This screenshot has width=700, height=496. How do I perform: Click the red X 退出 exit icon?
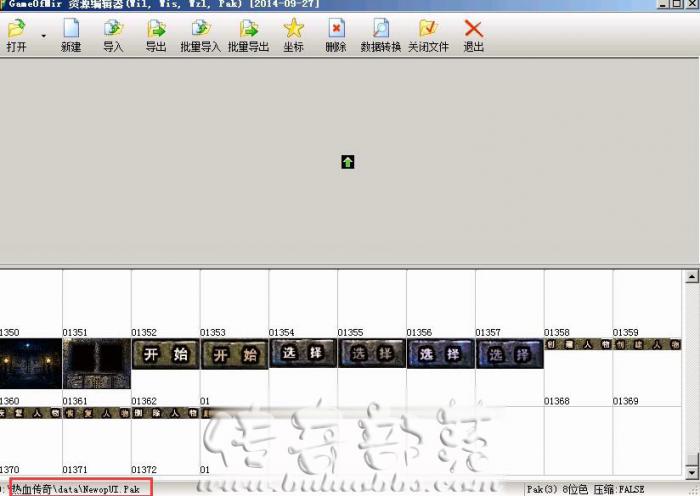tap(473, 30)
